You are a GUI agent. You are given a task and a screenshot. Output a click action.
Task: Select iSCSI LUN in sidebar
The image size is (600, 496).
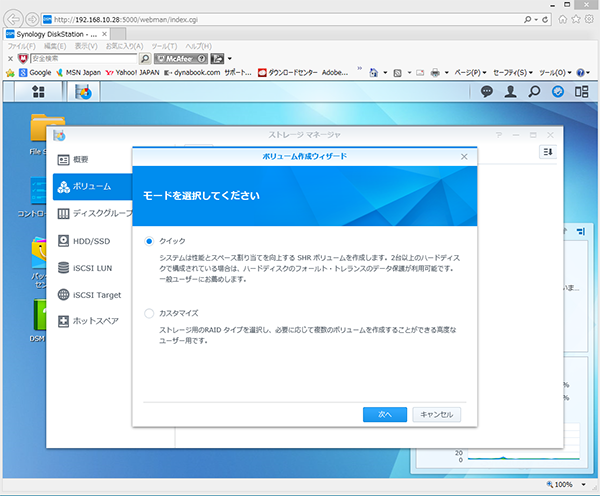click(93, 268)
